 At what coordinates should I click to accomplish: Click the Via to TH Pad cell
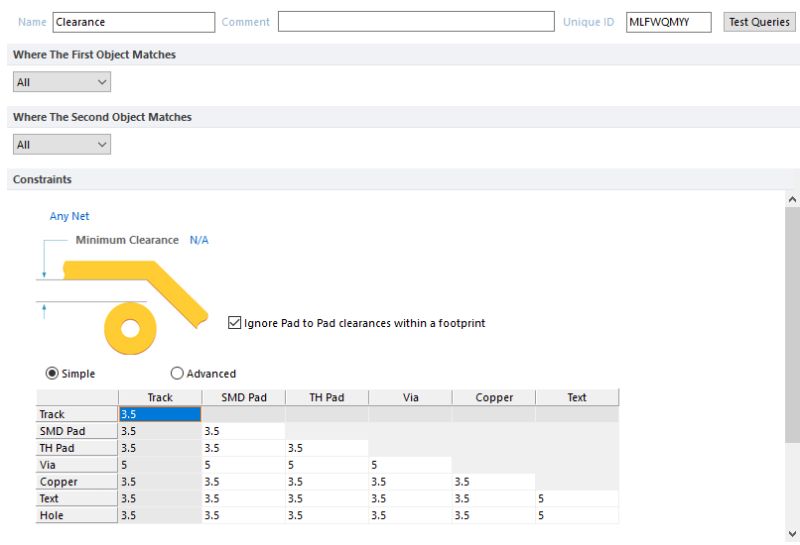click(x=327, y=464)
